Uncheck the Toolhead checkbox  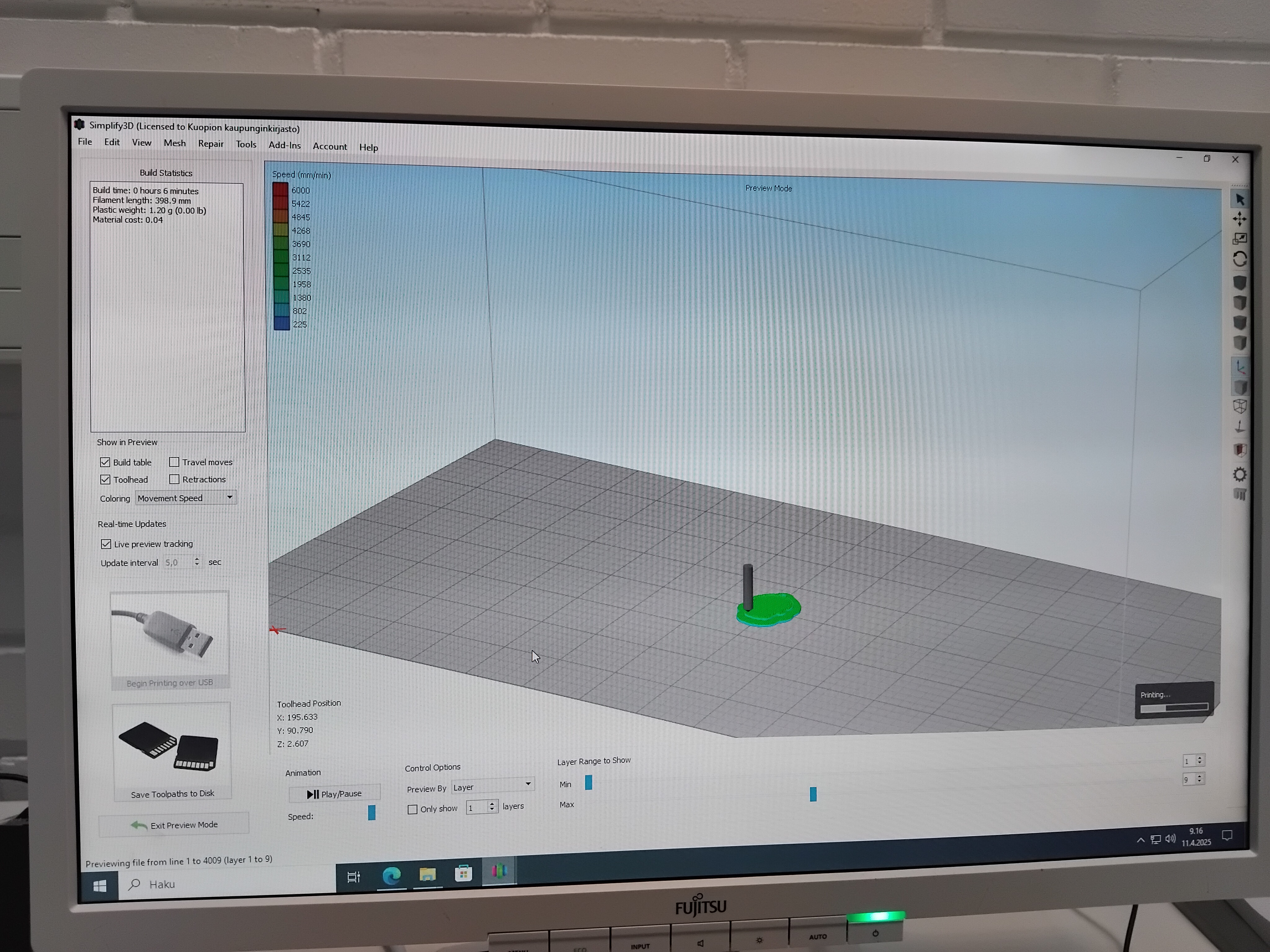pyautogui.click(x=106, y=479)
